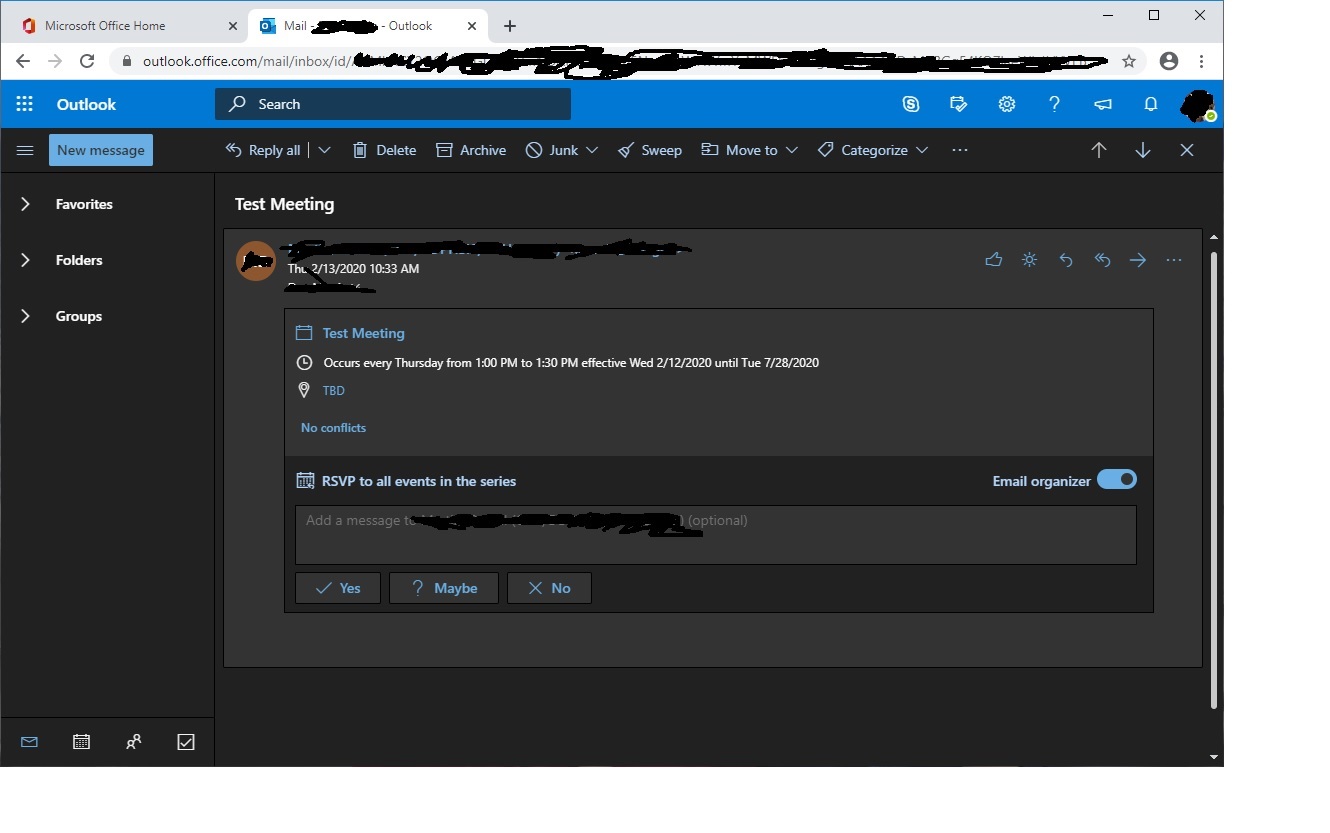Like the message with thumbs-up icon

pyautogui.click(x=994, y=260)
